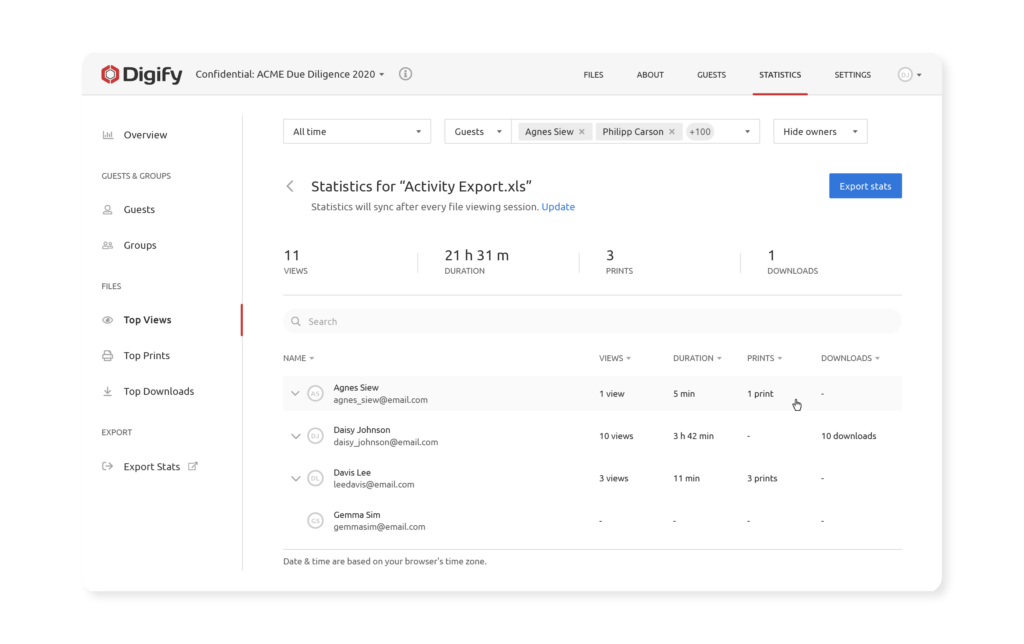Go to Overview in sidebar
Image resolution: width=1024 pixels, height=644 pixels.
click(x=145, y=135)
